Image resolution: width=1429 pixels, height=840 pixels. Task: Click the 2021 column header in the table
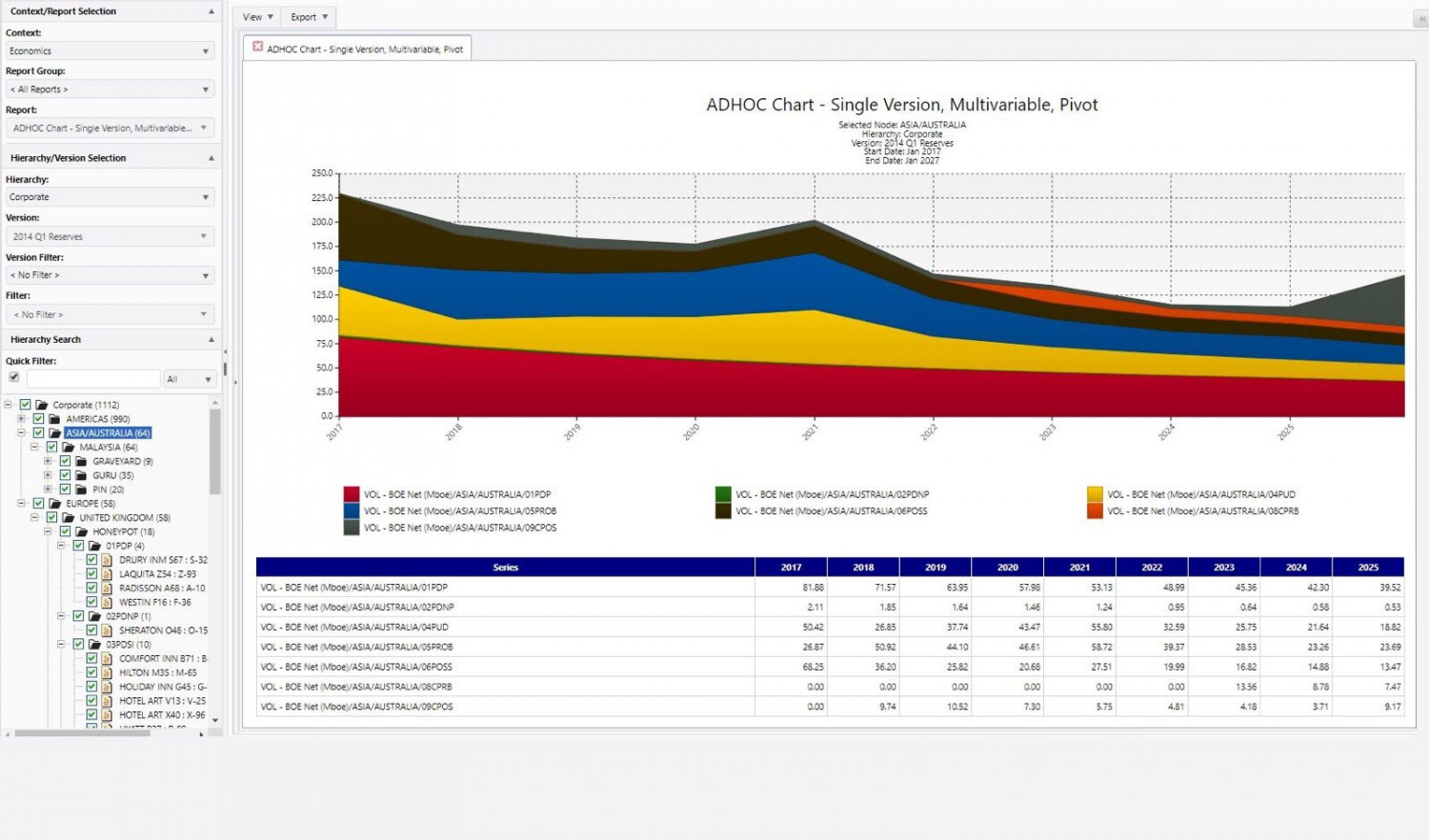coord(1079,568)
